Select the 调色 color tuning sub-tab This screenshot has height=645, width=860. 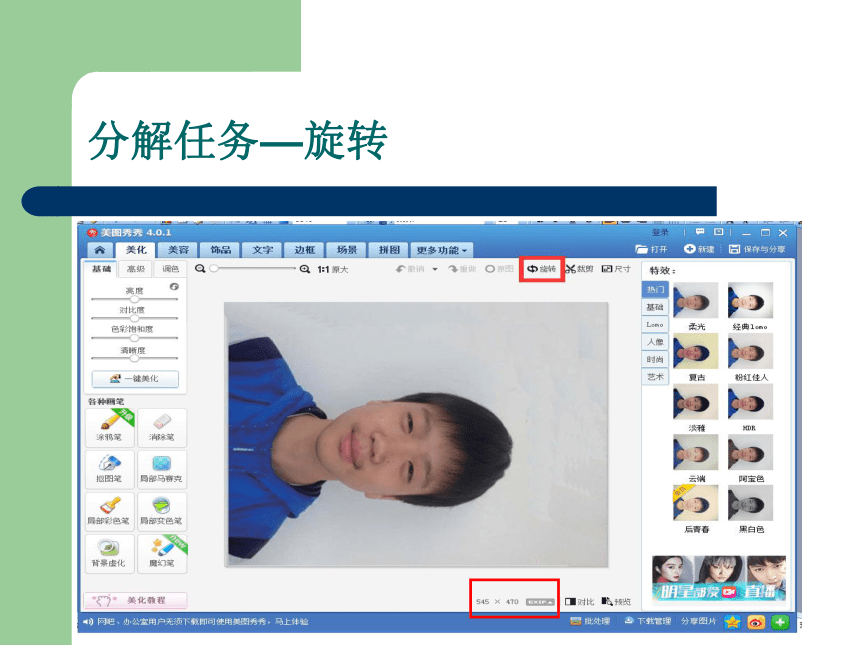click(x=171, y=269)
